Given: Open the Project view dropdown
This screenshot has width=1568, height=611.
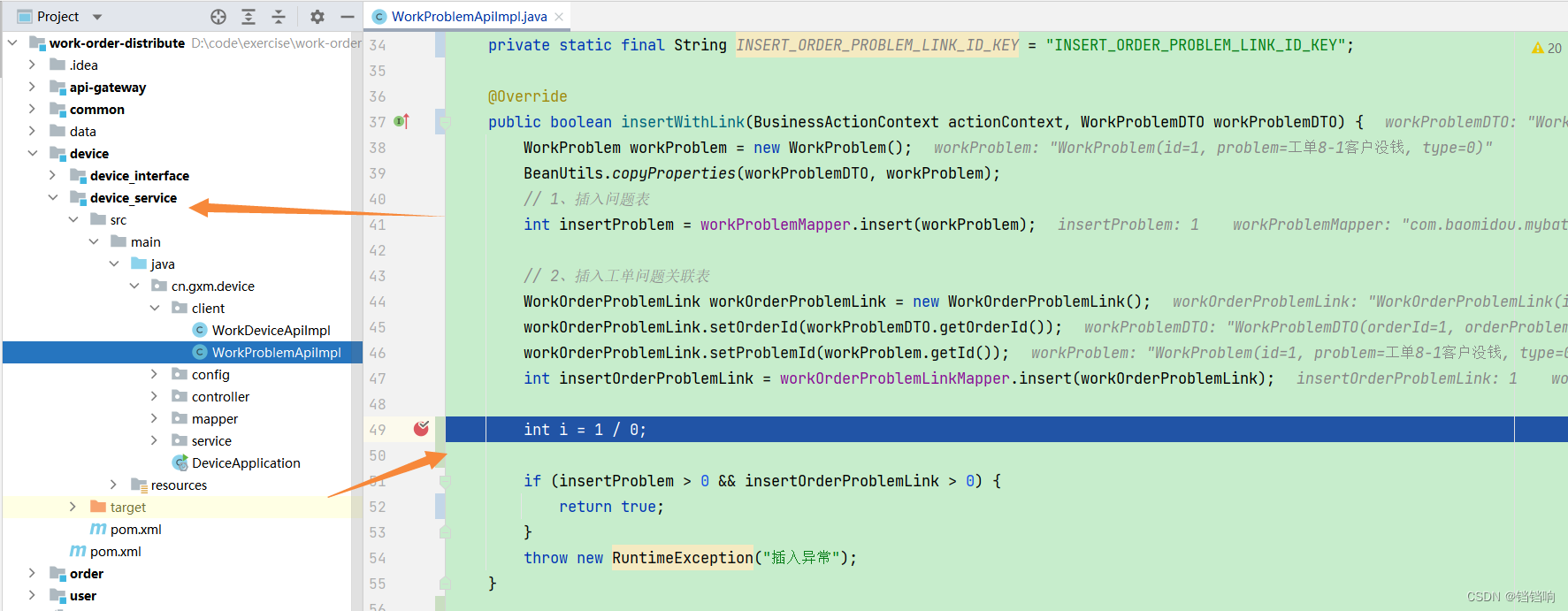Looking at the screenshot, I should click(97, 17).
